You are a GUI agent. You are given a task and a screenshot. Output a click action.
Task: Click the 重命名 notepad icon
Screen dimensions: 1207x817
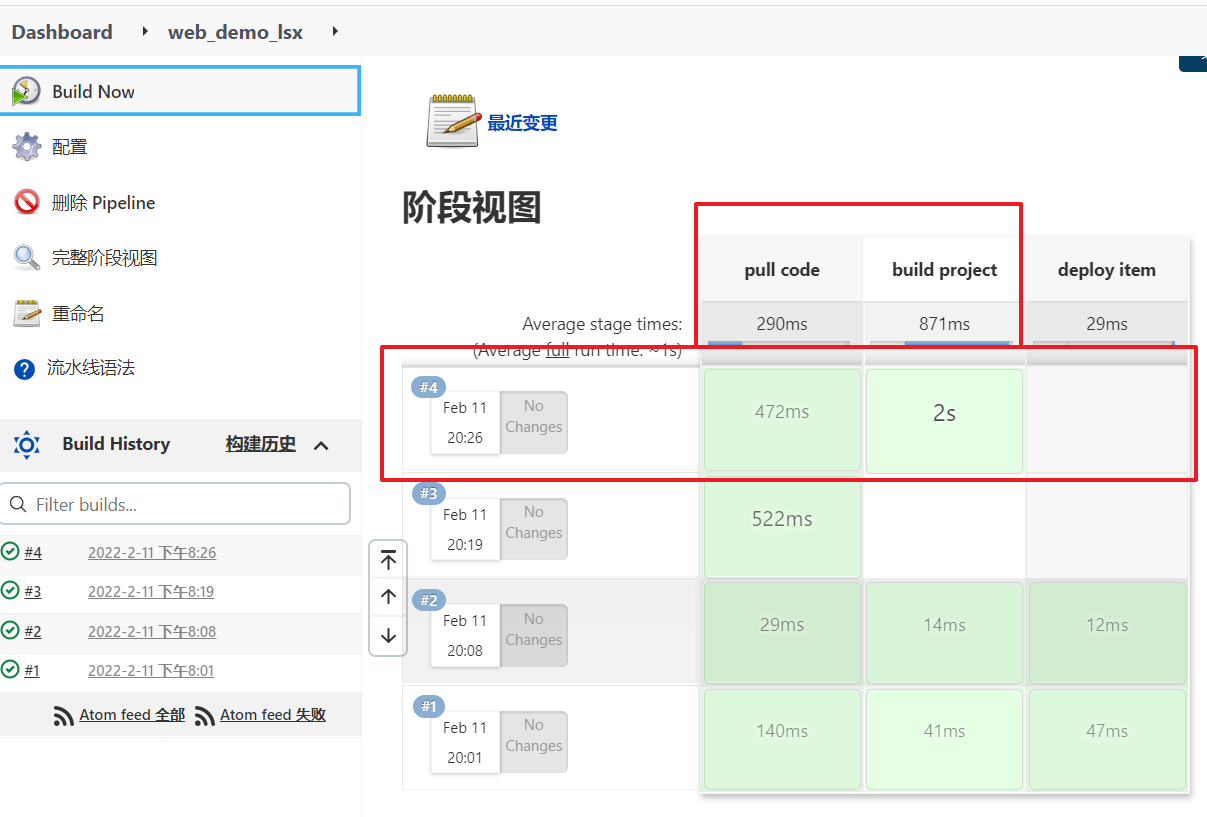coord(26,313)
